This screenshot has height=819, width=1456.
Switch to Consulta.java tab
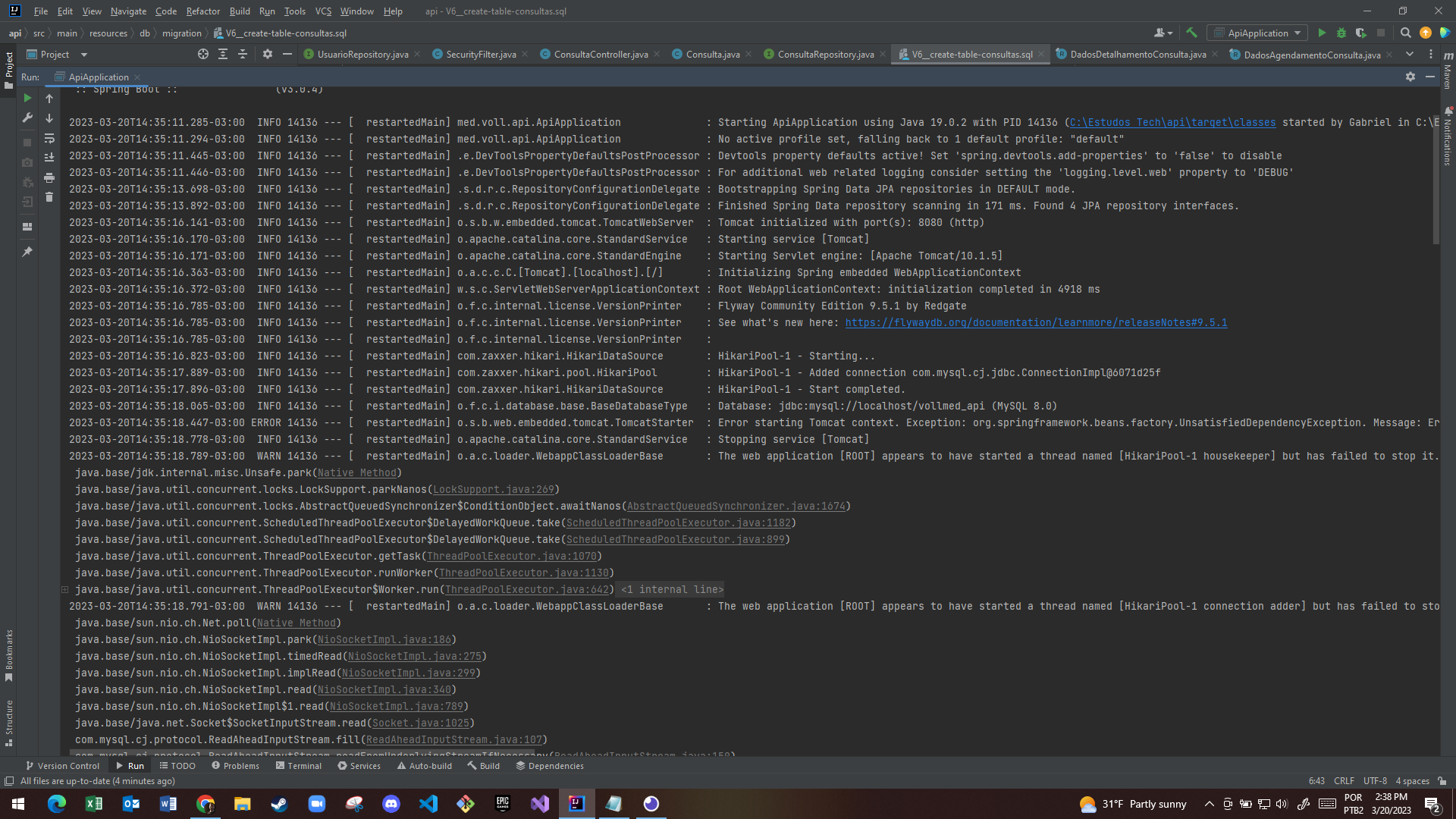click(x=713, y=55)
